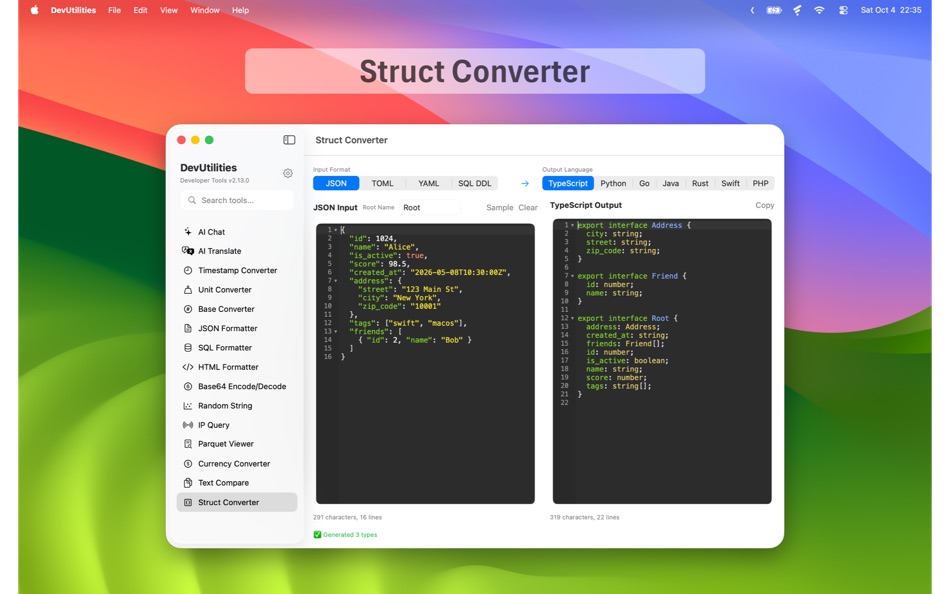Collapse the address object fold arrow, line 7

coord(336,281)
